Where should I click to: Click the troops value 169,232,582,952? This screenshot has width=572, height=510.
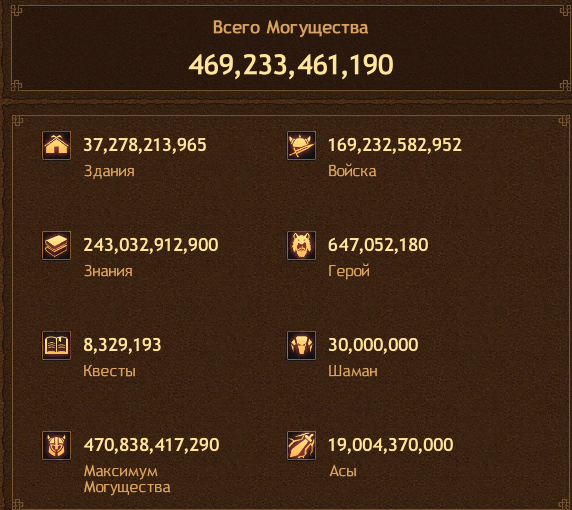click(x=395, y=145)
